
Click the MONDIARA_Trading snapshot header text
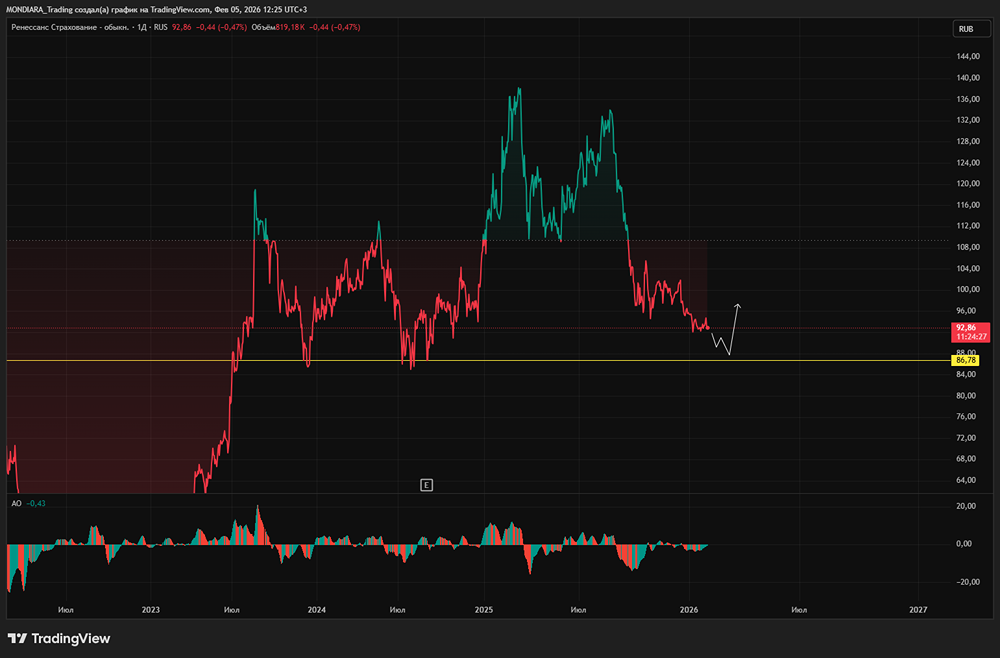click(156, 10)
